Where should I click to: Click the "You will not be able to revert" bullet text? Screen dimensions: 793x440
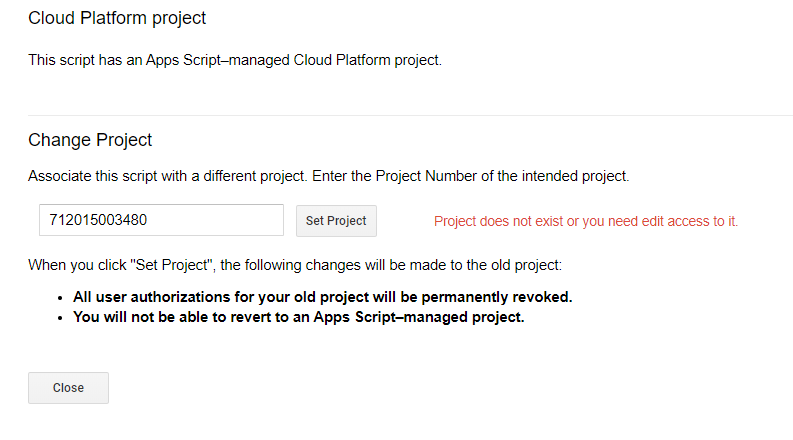click(298, 318)
